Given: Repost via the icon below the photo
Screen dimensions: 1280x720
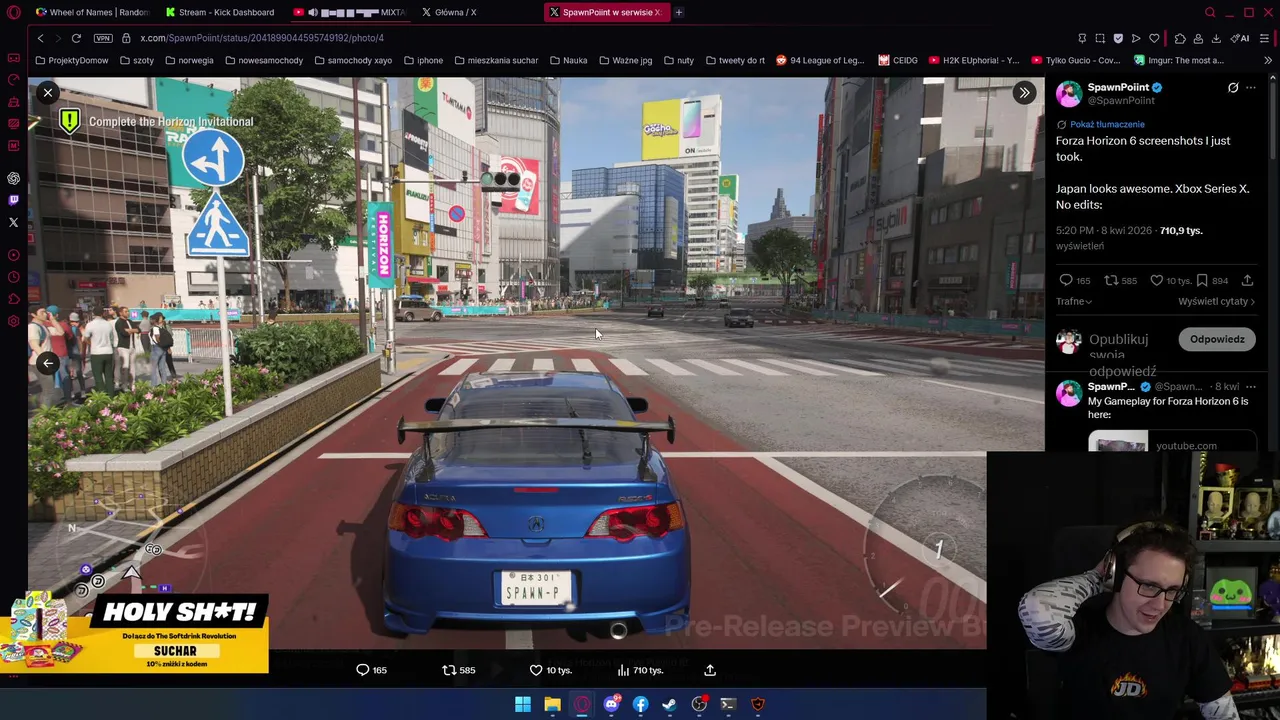Looking at the screenshot, I should pos(449,670).
